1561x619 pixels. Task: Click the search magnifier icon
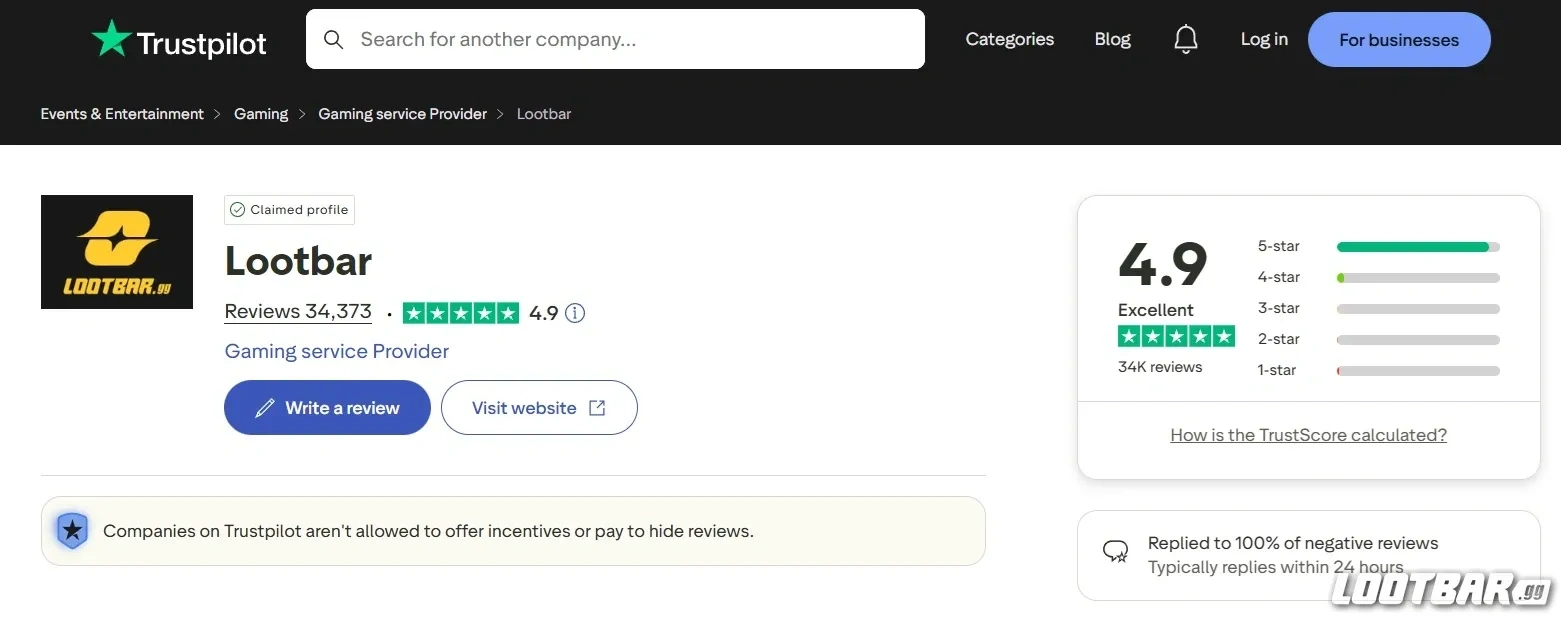click(333, 39)
